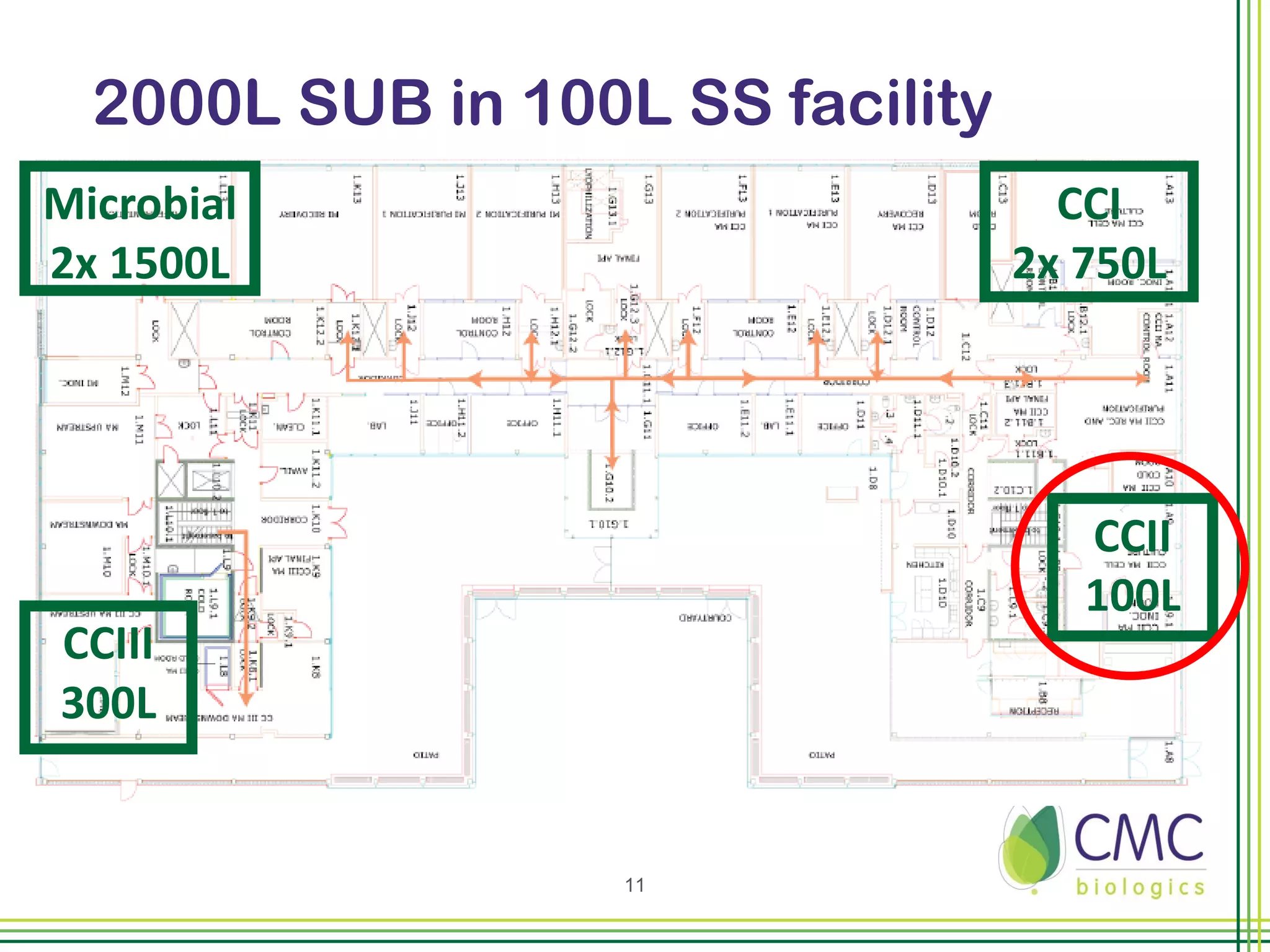Click the word 'biologics' under the logo

coord(1140,887)
